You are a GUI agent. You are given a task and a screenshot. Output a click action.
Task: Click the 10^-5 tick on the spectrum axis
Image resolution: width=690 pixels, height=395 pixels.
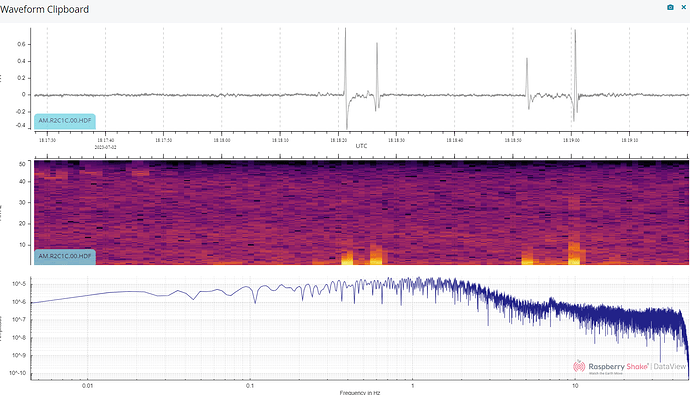(19, 284)
